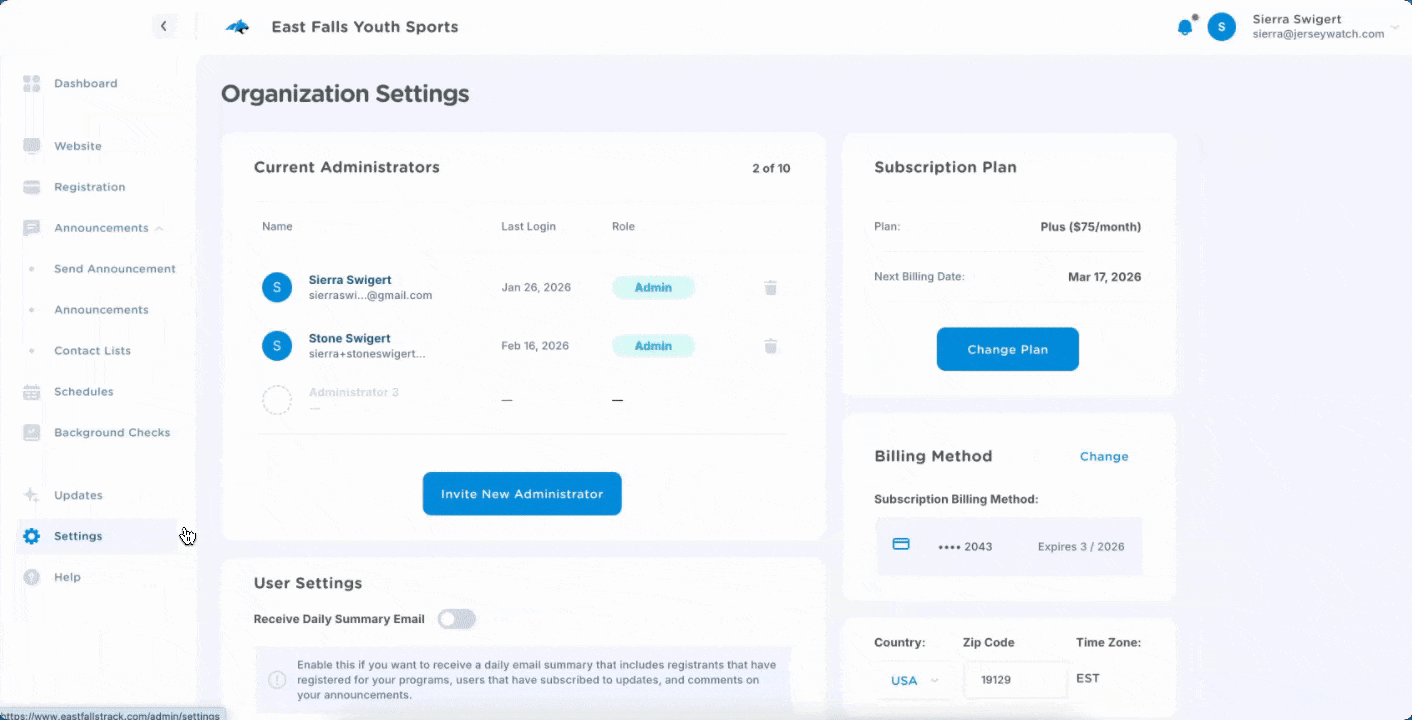The height and width of the screenshot is (720, 1412).
Task: Click the Help question mark icon
Action: pyautogui.click(x=32, y=577)
